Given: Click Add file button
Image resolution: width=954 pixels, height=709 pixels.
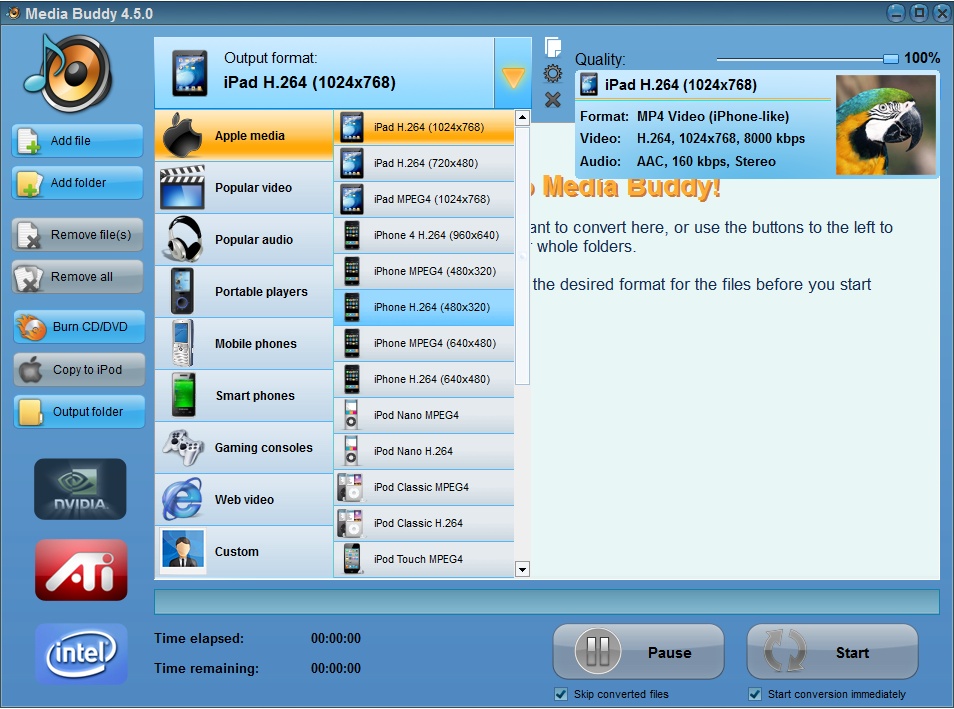Looking at the screenshot, I should point(77,141).
